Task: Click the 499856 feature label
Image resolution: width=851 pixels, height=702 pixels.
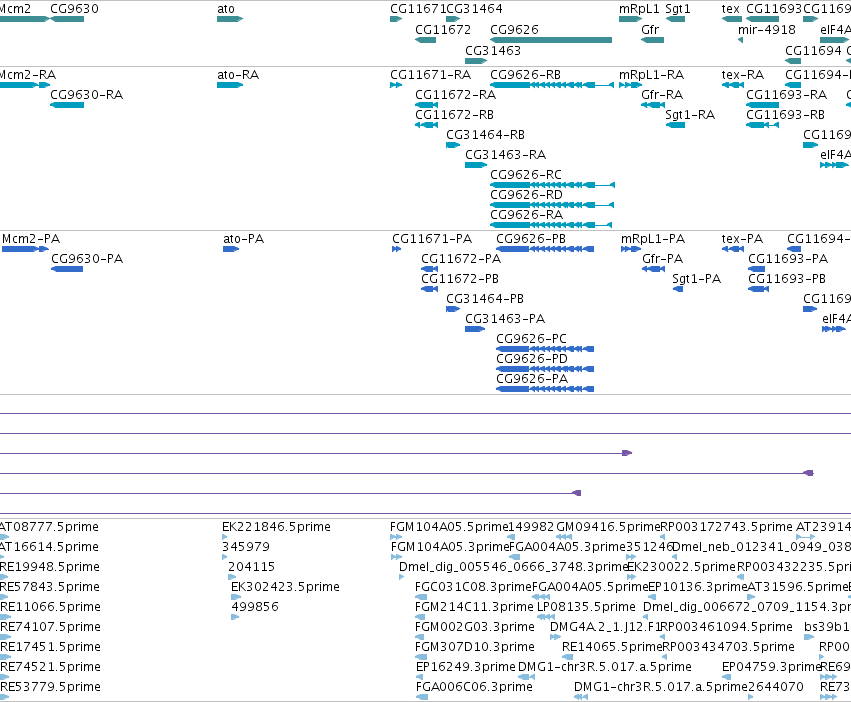Action: click(255, 606)
